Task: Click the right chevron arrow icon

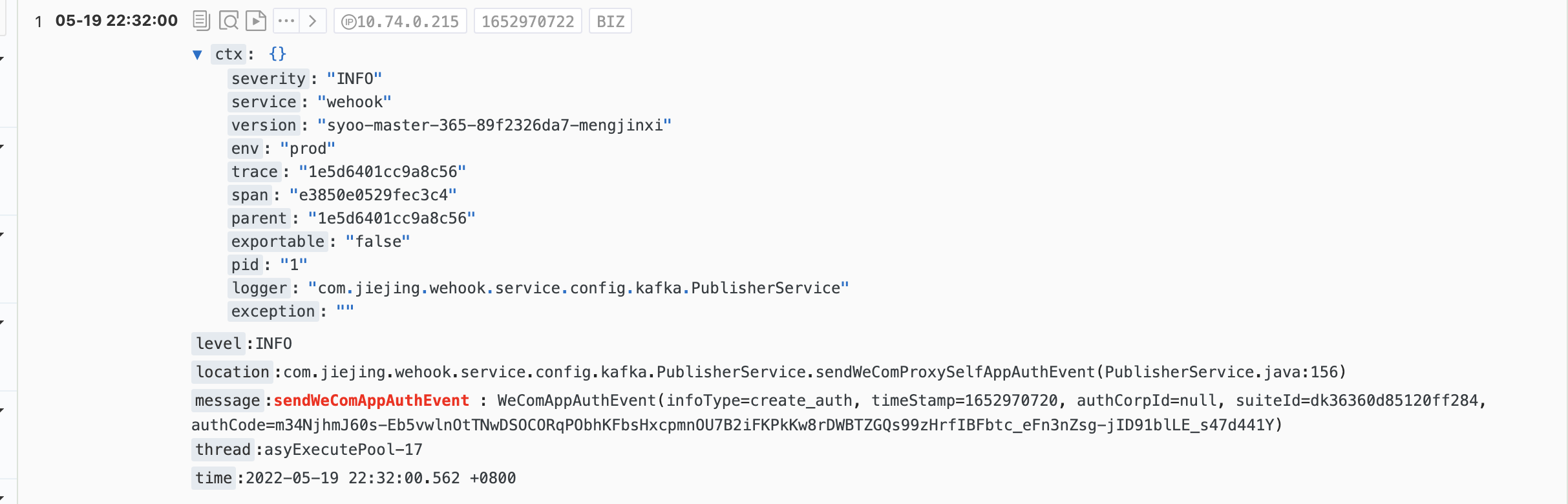Action: coord(313,21)
